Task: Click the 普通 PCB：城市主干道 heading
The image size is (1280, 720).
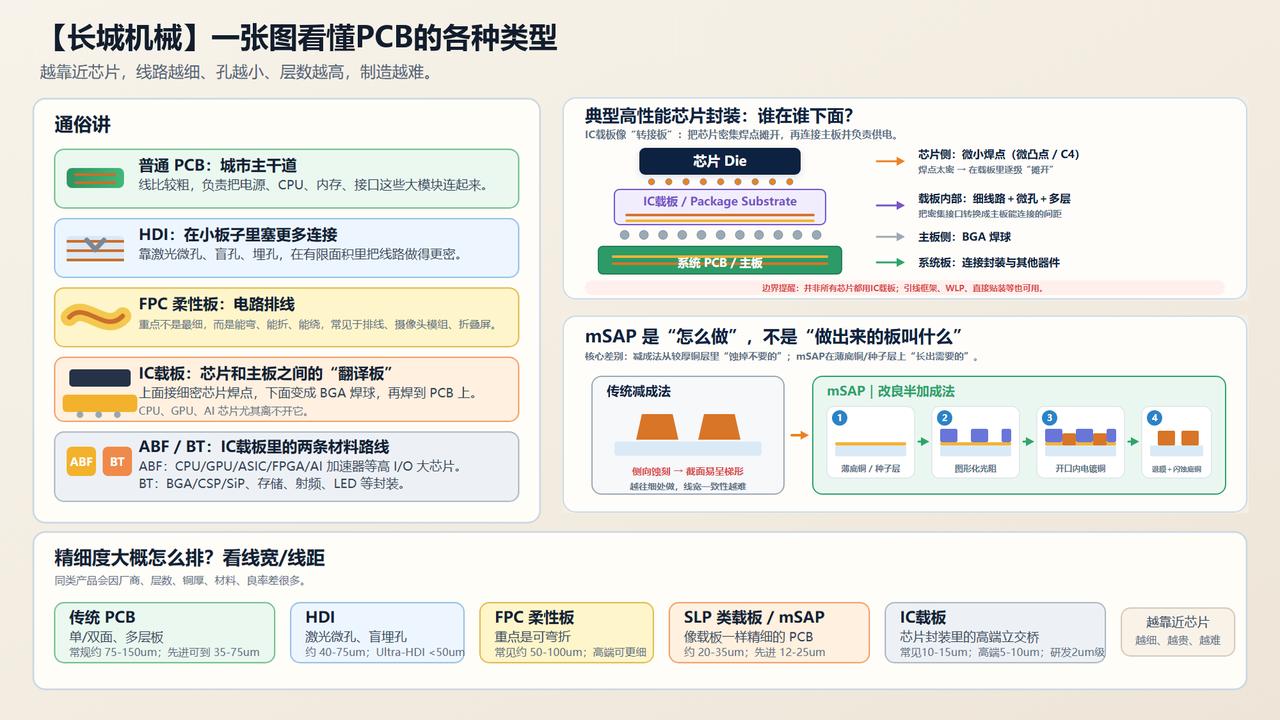Action: pos(218,165)
